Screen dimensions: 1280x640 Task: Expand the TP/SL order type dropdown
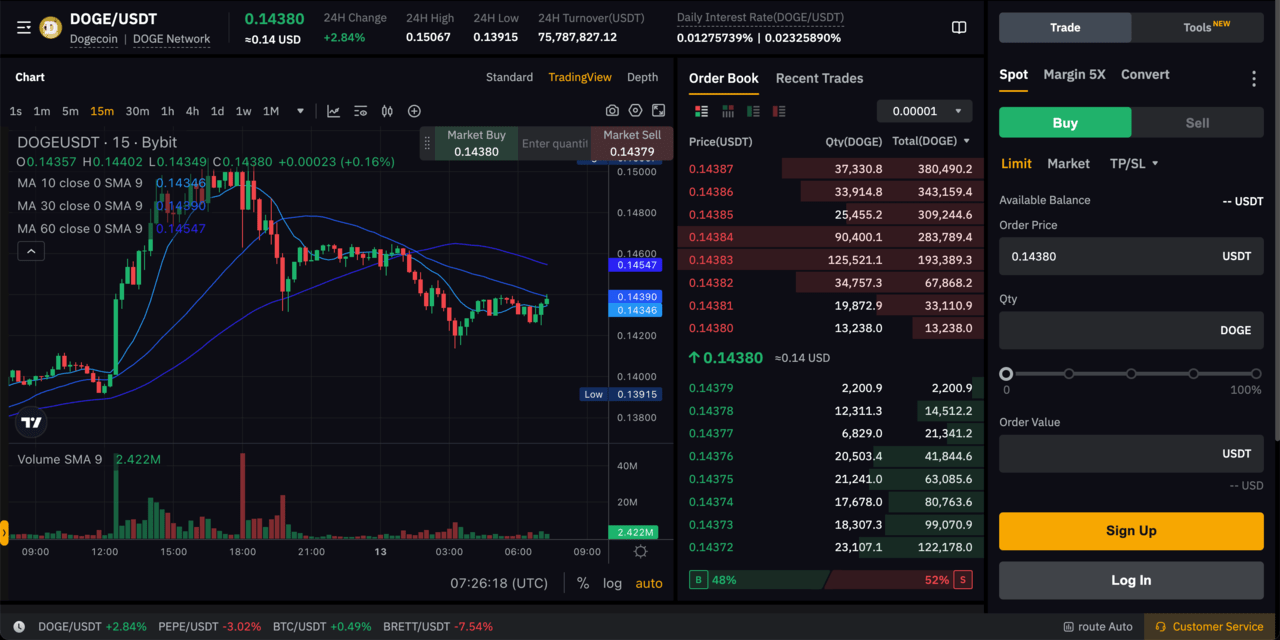pos(1134,164)
